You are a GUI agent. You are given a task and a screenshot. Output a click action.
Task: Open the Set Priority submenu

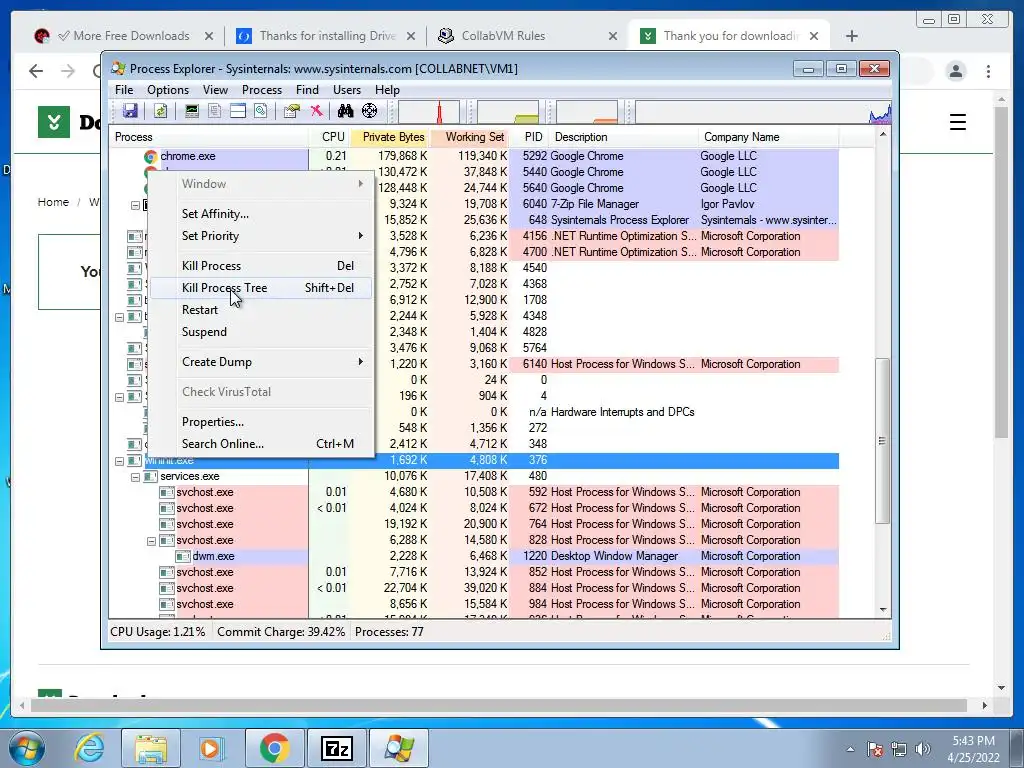[261, 236]
